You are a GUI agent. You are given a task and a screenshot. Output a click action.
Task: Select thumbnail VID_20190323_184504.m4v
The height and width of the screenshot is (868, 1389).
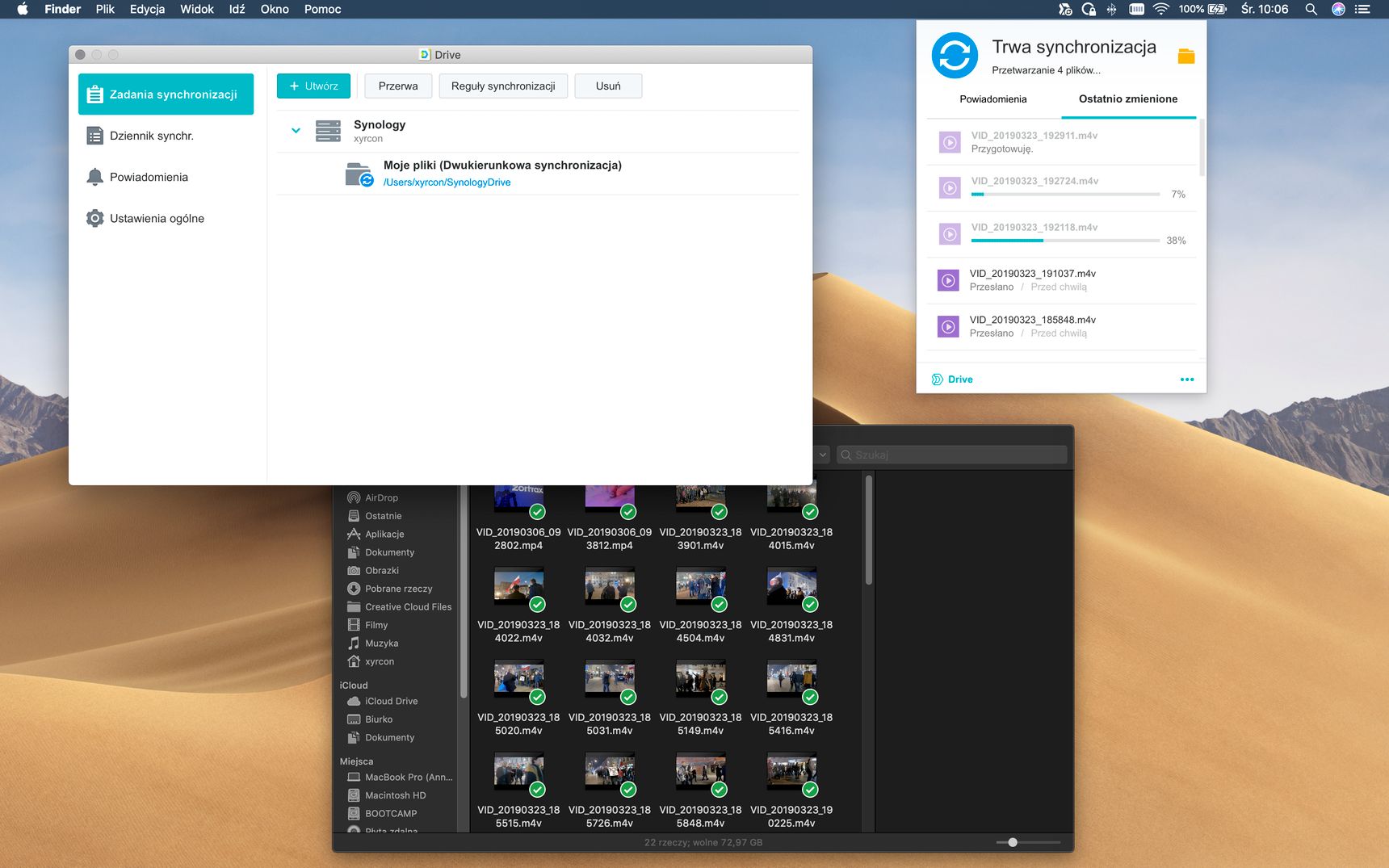pyautogui.click(x=700, y=587)
